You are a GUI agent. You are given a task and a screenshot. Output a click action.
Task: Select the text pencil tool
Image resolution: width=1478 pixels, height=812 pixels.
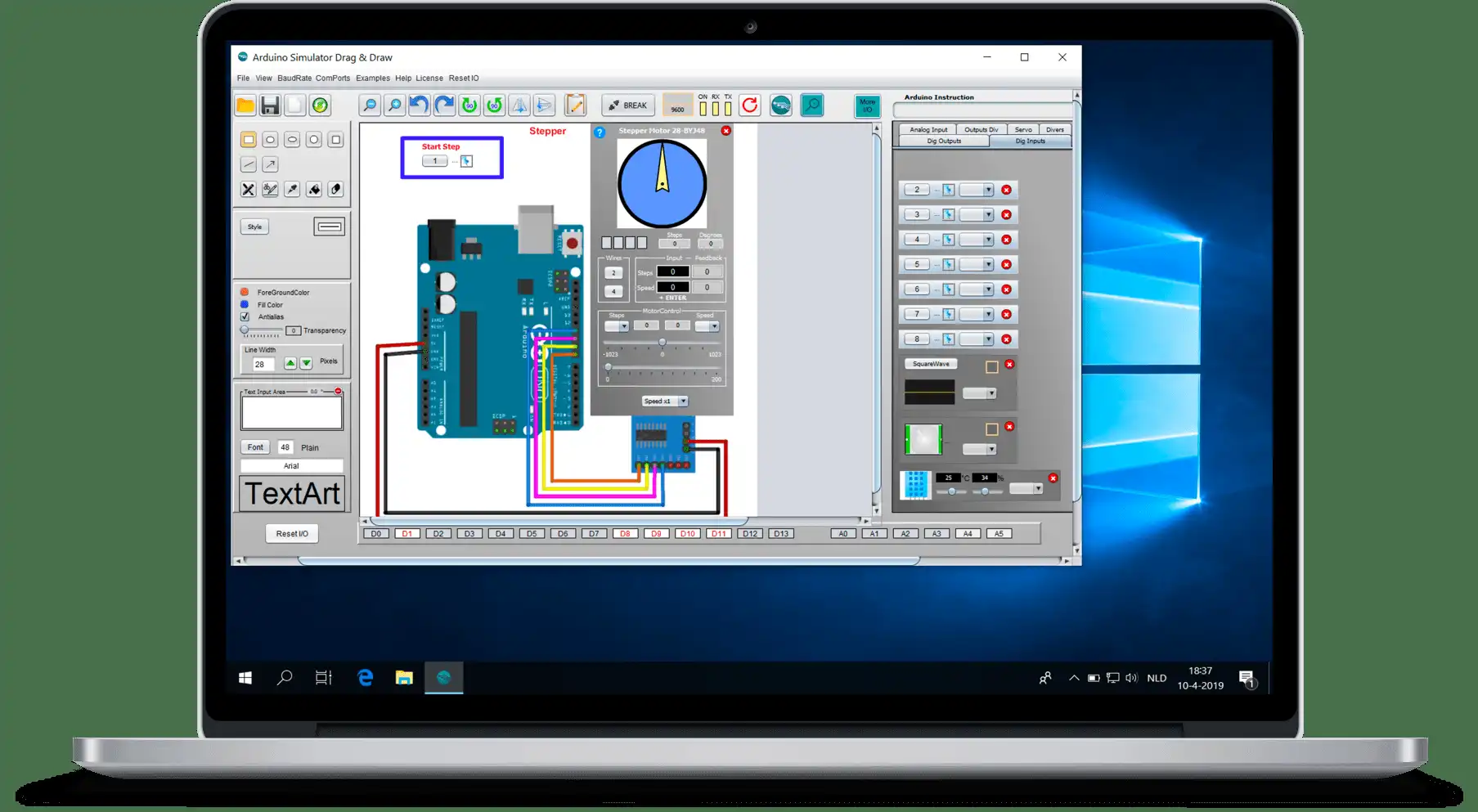click(270, 190)
